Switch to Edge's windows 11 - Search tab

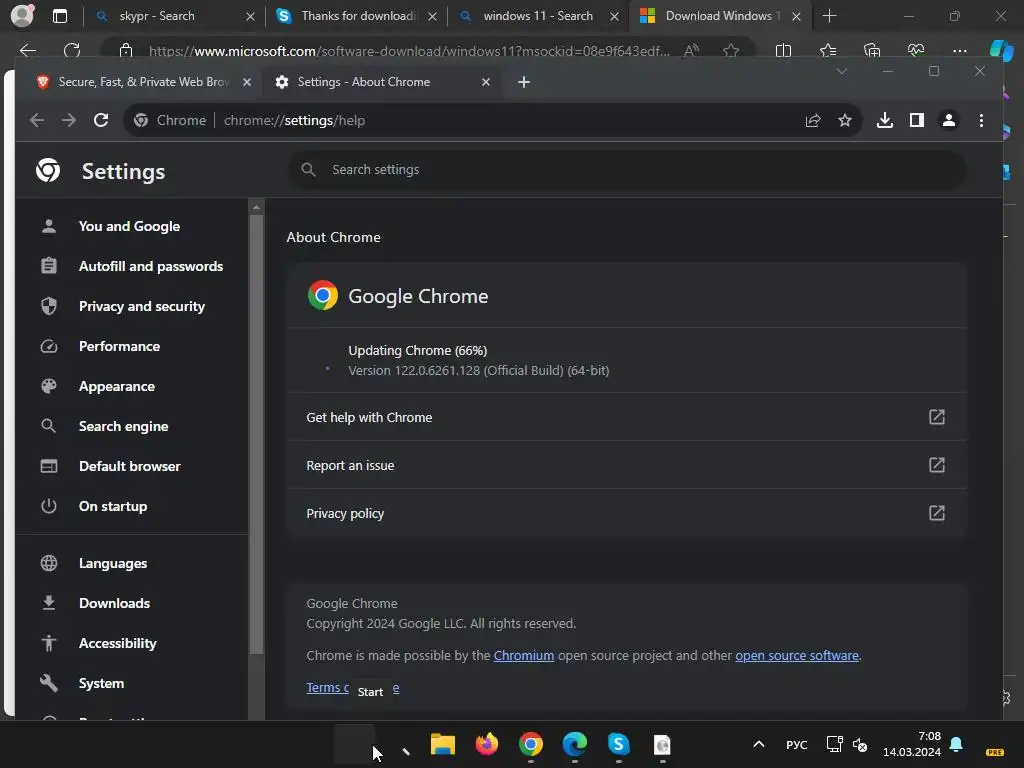coord(537,16)
